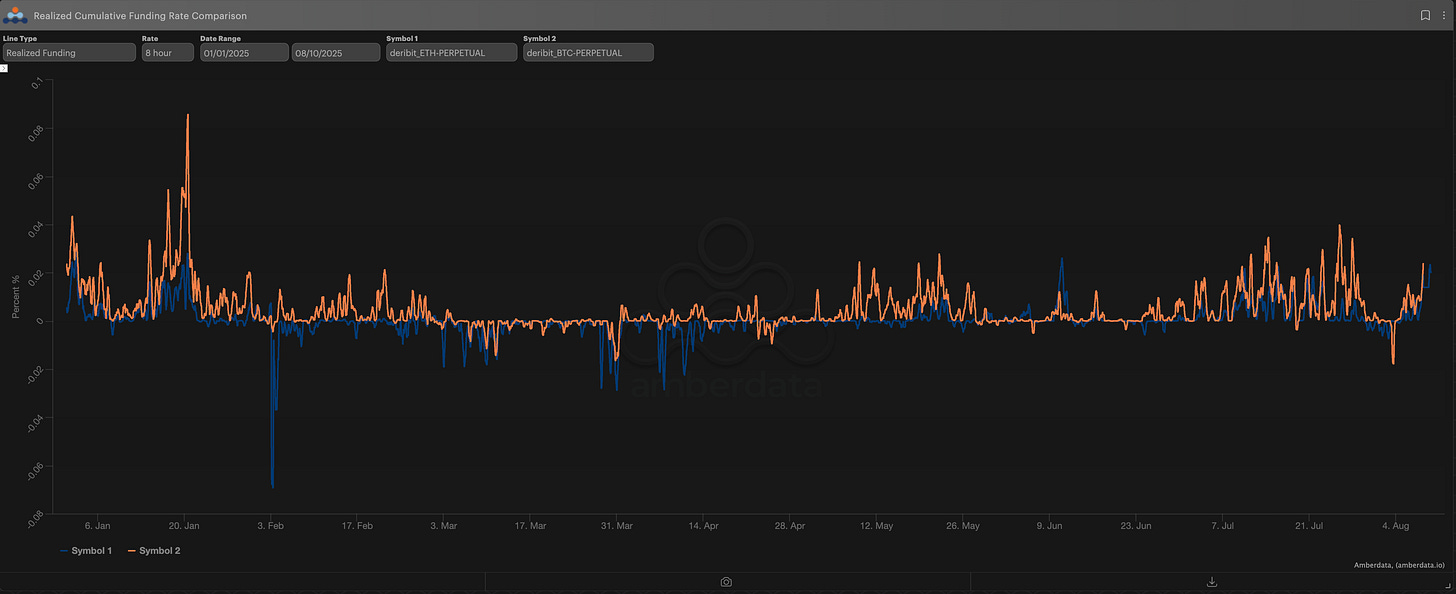Screen dimensions: 1456x594
Task: Open Symbol 2 deribit_BTC-PERPETUAL selector
Action: click(588, 53)
